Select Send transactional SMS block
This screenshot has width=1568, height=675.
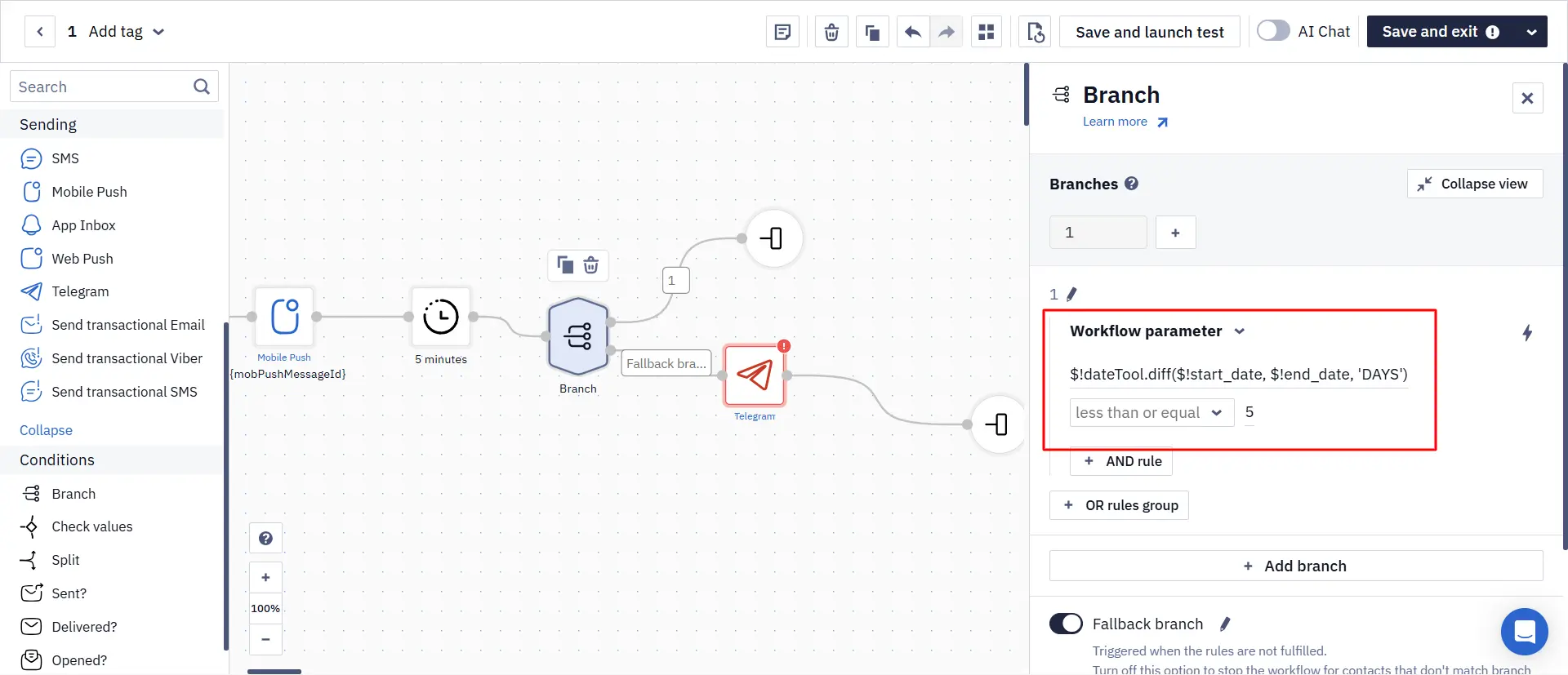(109, 392)
